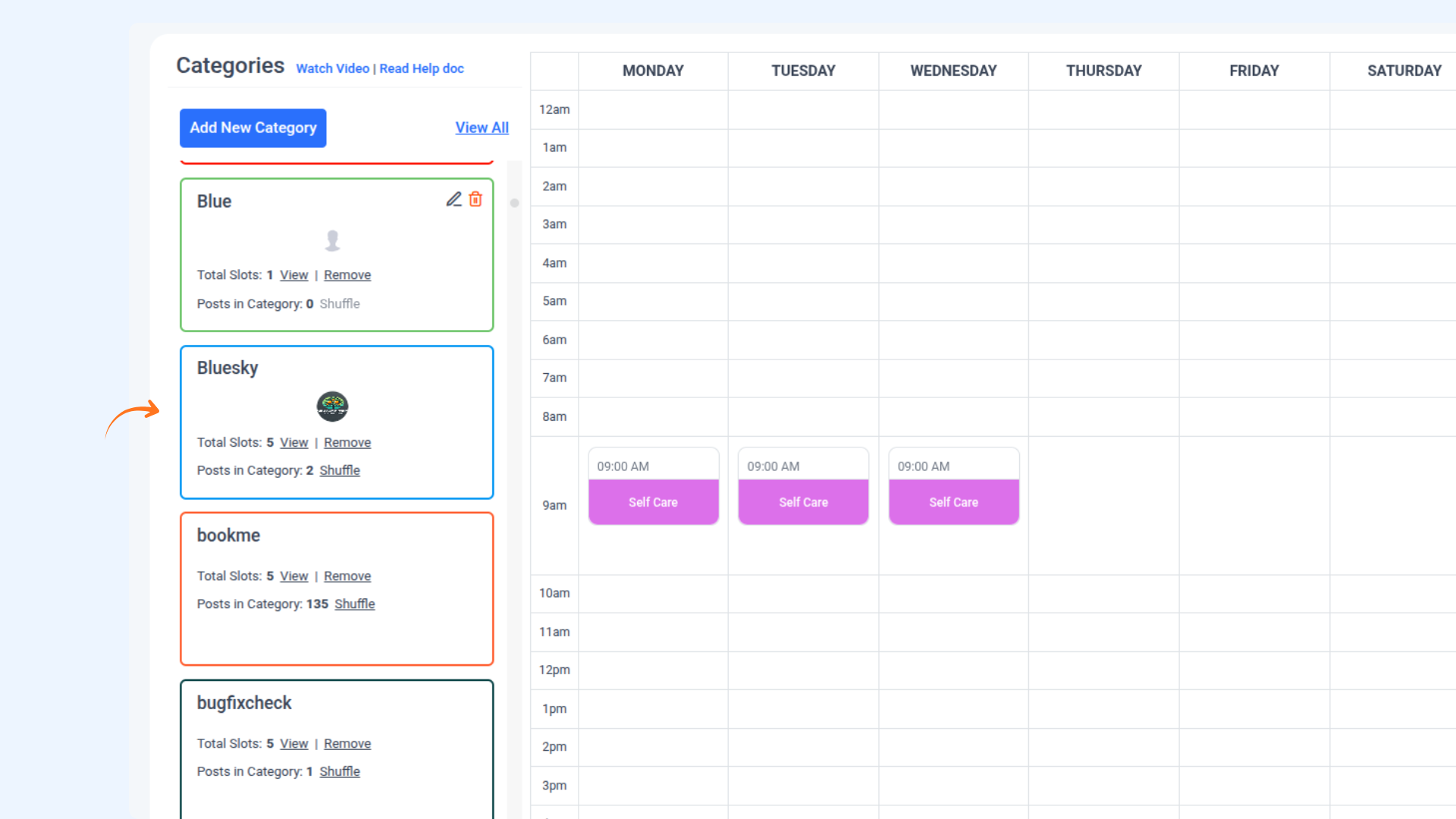
Task: Remove slots from the bugfixcheck category
Action: pyautogui.click(x=347, y=744)
